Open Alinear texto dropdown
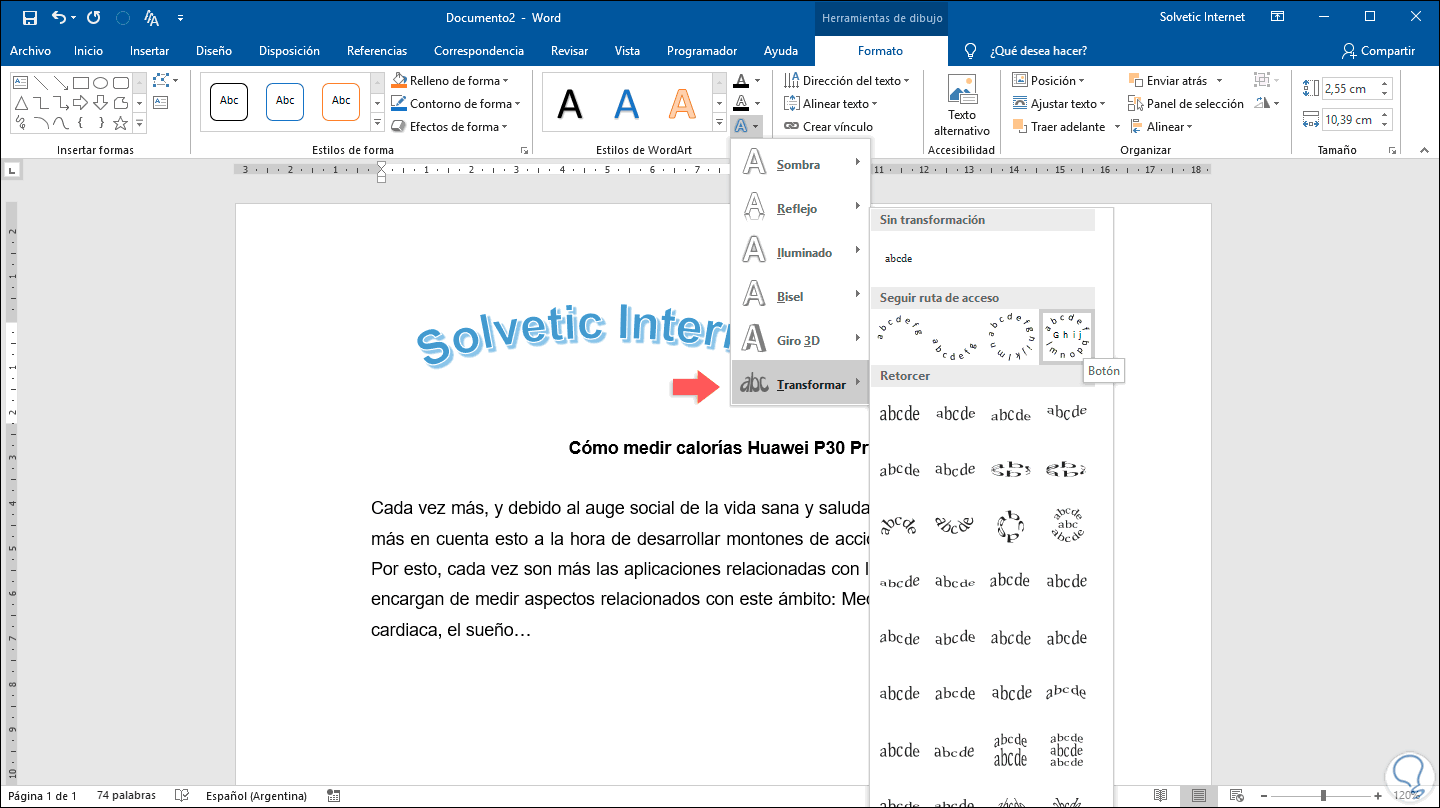Image resolution: width=1440 pixels, height=808 pixels. pos(830,103)
